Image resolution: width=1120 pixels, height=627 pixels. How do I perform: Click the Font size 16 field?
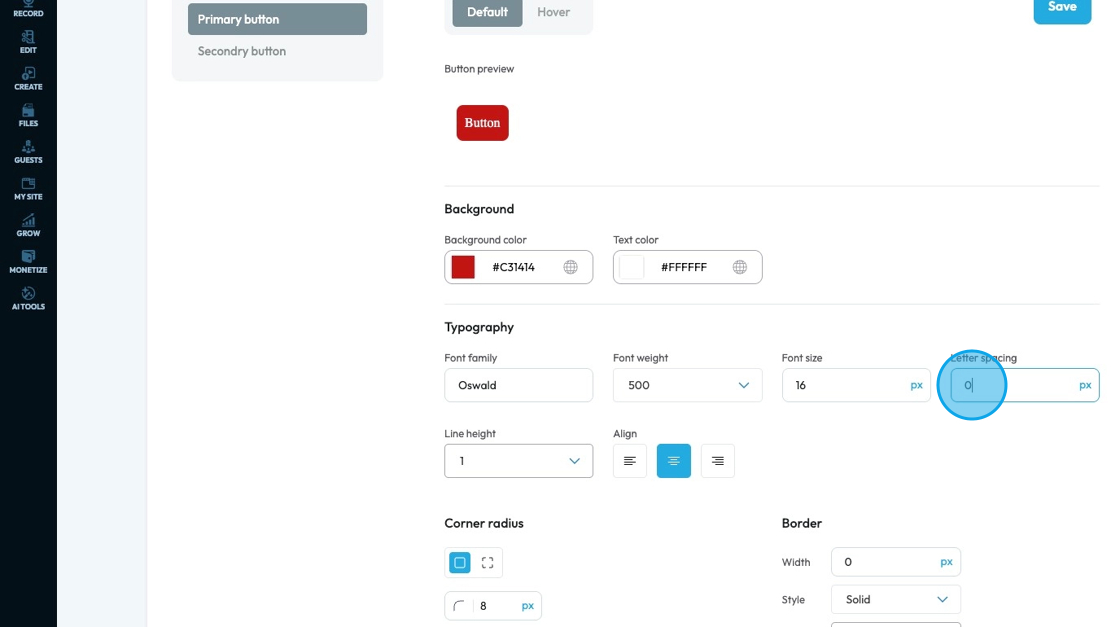coord(856,385)
